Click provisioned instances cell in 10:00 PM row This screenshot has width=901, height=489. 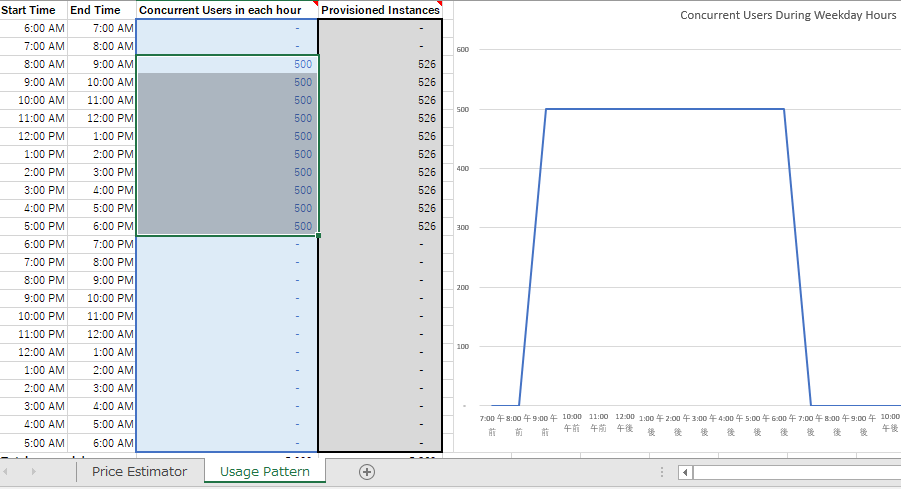[380, 316]
